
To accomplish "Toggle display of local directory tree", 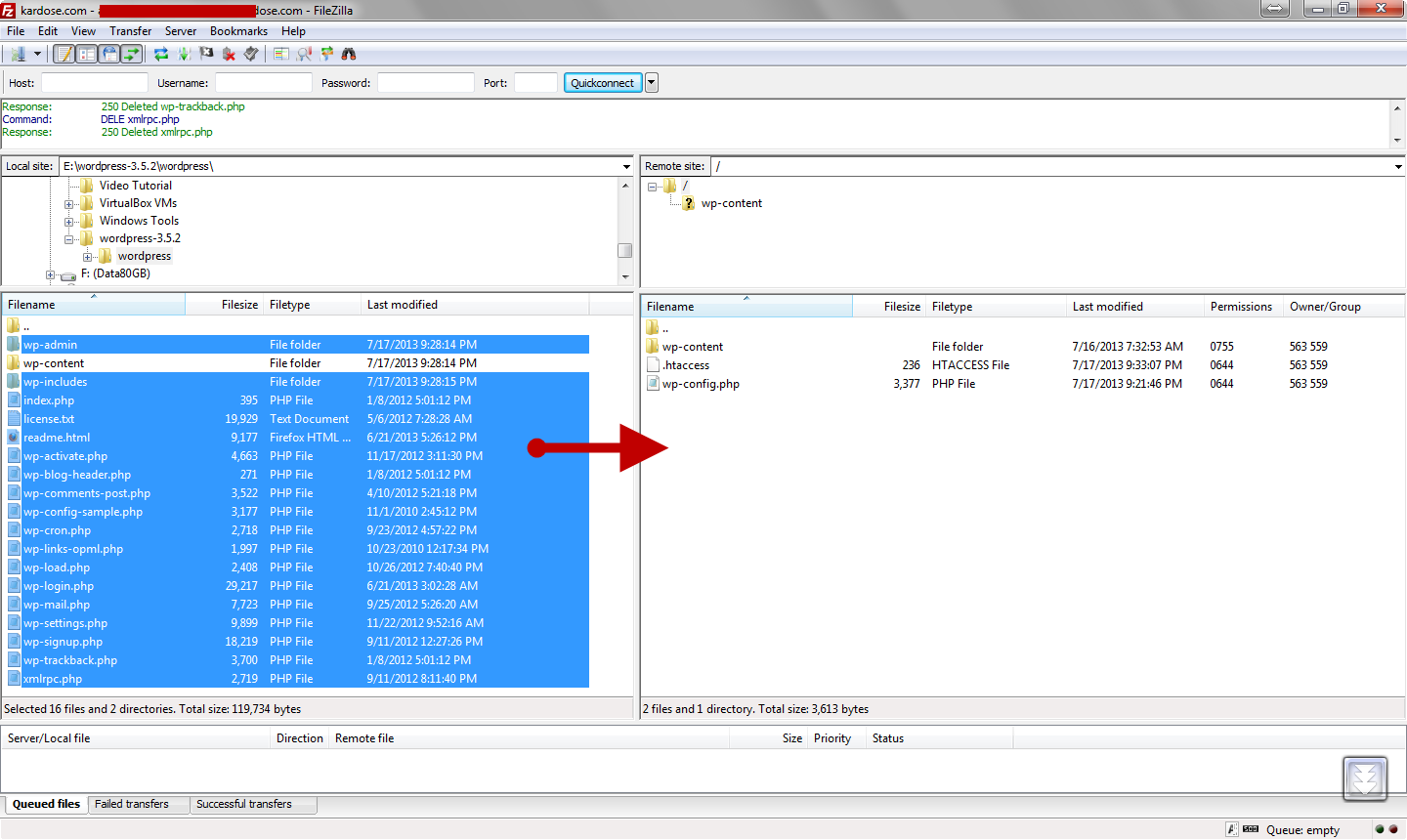I will pyautogui.click(x=86, y=55).
